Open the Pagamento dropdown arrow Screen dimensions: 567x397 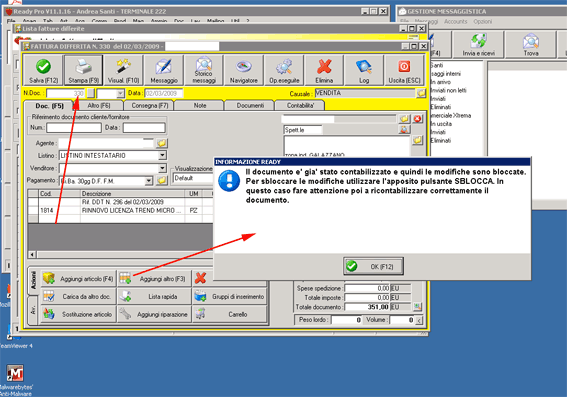pyautogui.click(x=149, y=180)
